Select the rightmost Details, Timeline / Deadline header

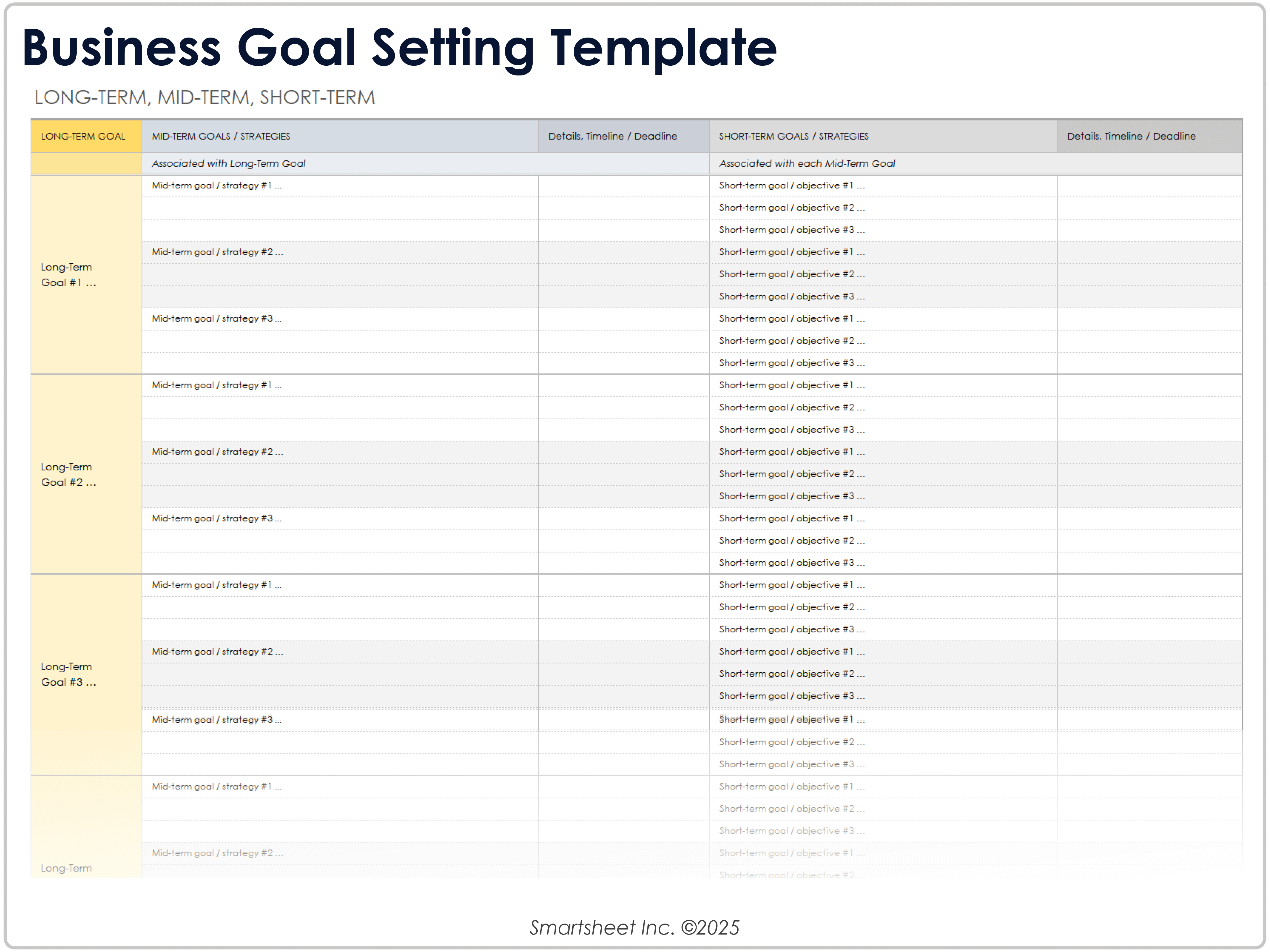(x=1131, y=137)
